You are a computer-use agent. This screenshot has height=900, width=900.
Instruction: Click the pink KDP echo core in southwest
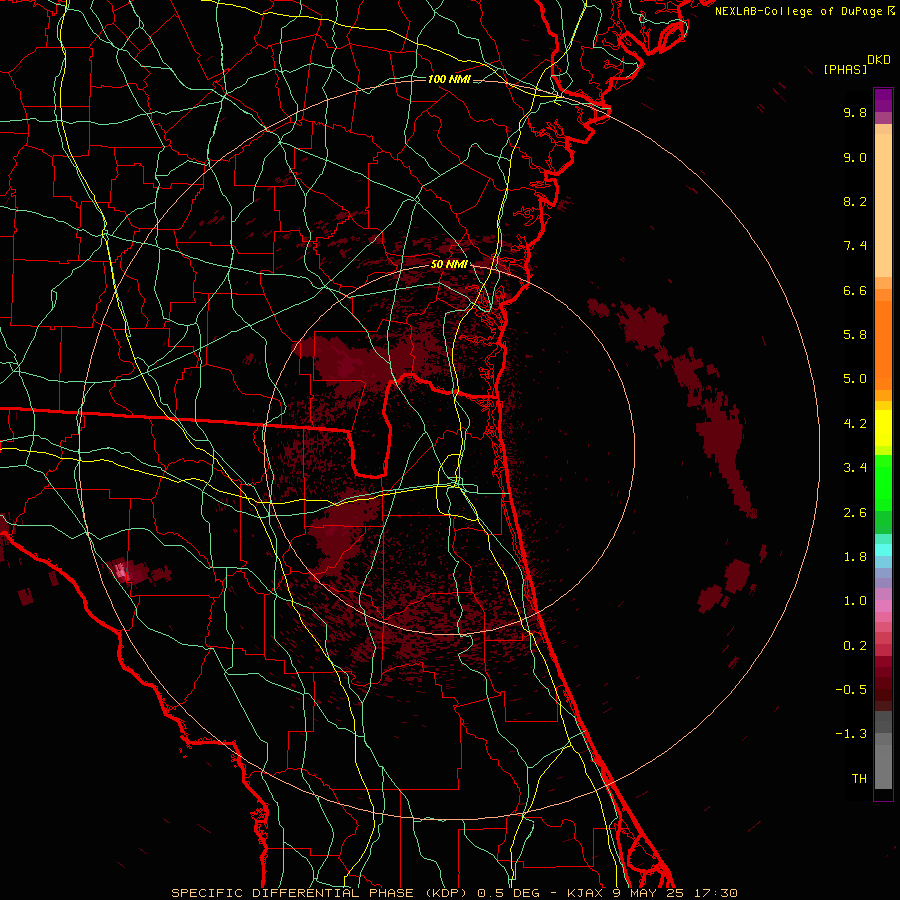pos(122,571)
